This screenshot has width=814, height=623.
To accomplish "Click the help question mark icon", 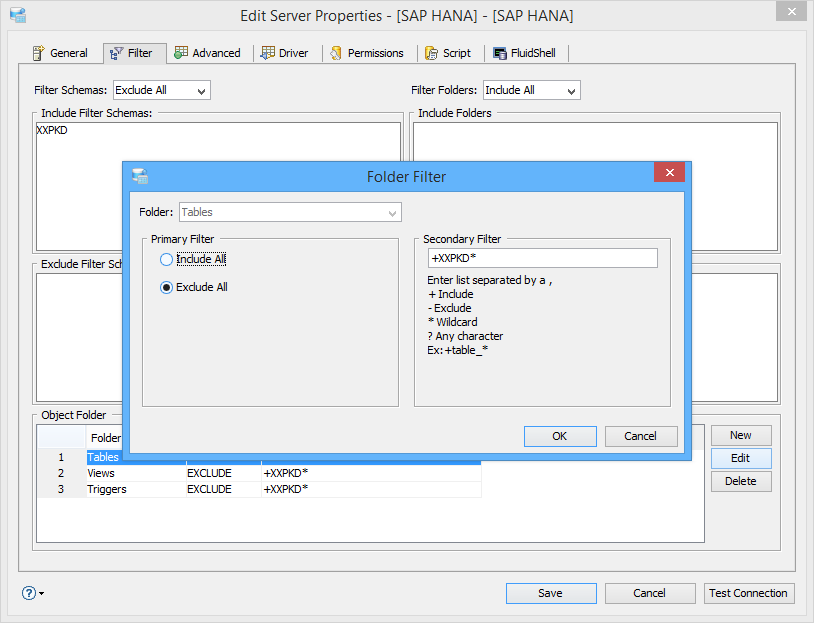I will click(x=29, y=593).
